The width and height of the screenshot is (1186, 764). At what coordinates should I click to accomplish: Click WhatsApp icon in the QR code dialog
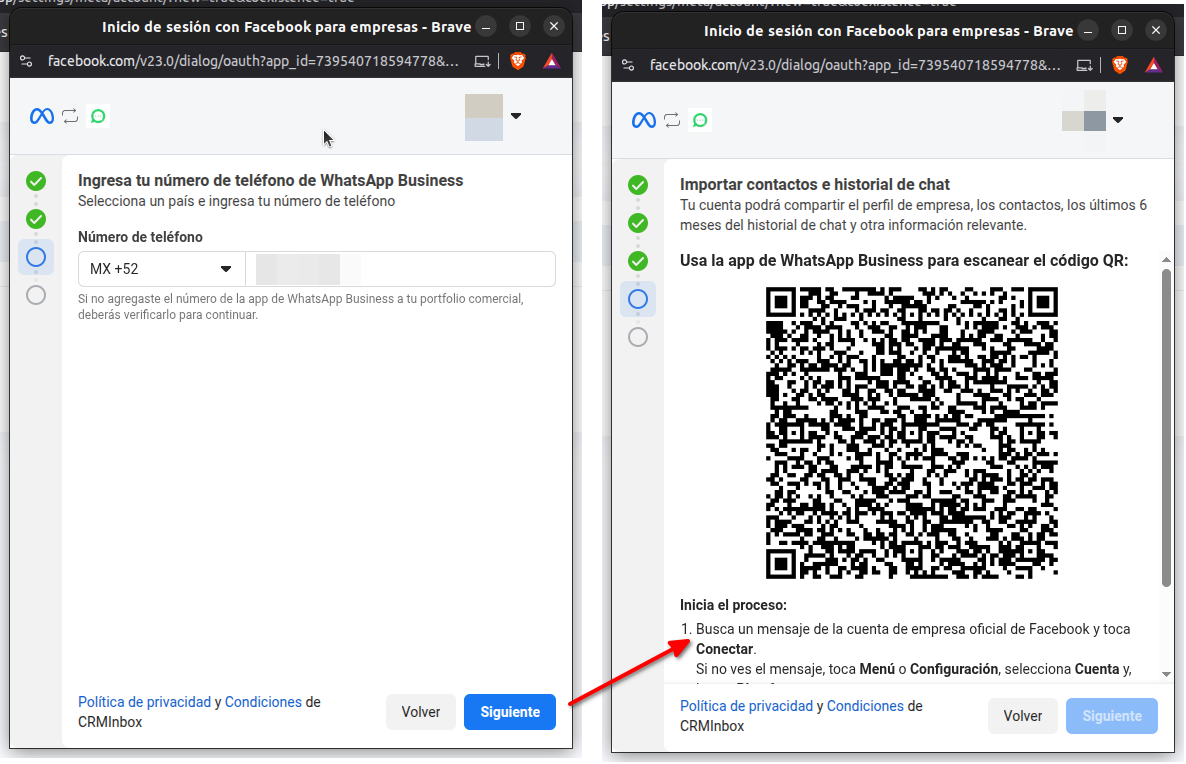click(x=700, y=120)
